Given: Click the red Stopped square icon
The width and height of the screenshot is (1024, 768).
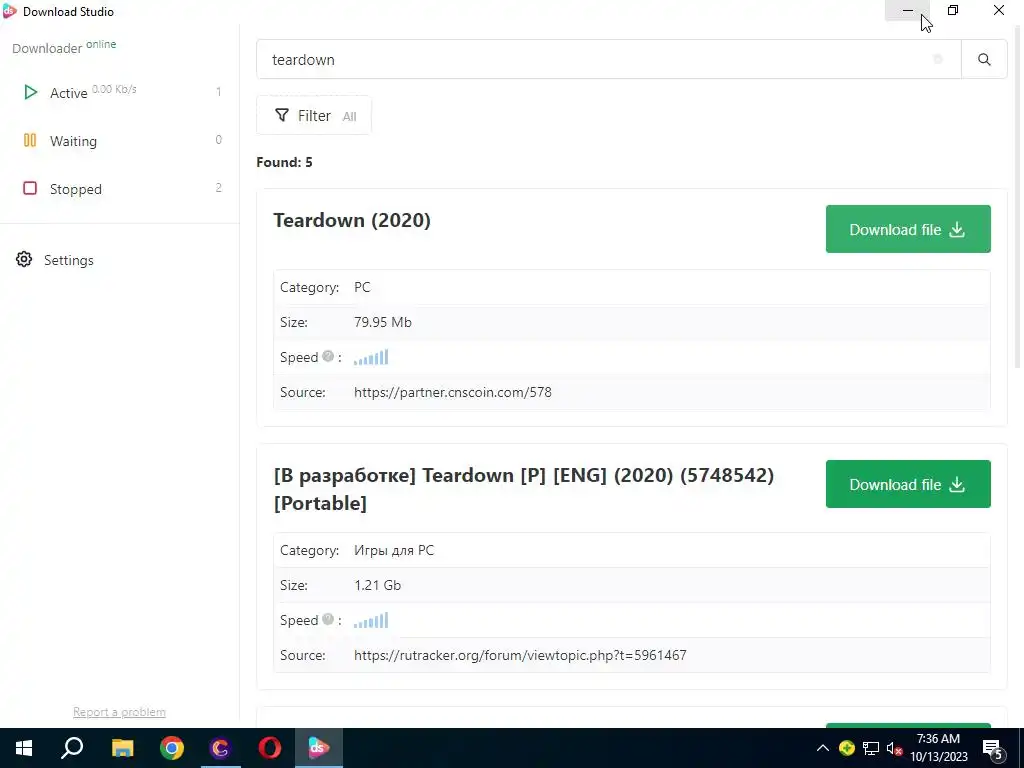Looking at the screenshot, I should 30,188.
